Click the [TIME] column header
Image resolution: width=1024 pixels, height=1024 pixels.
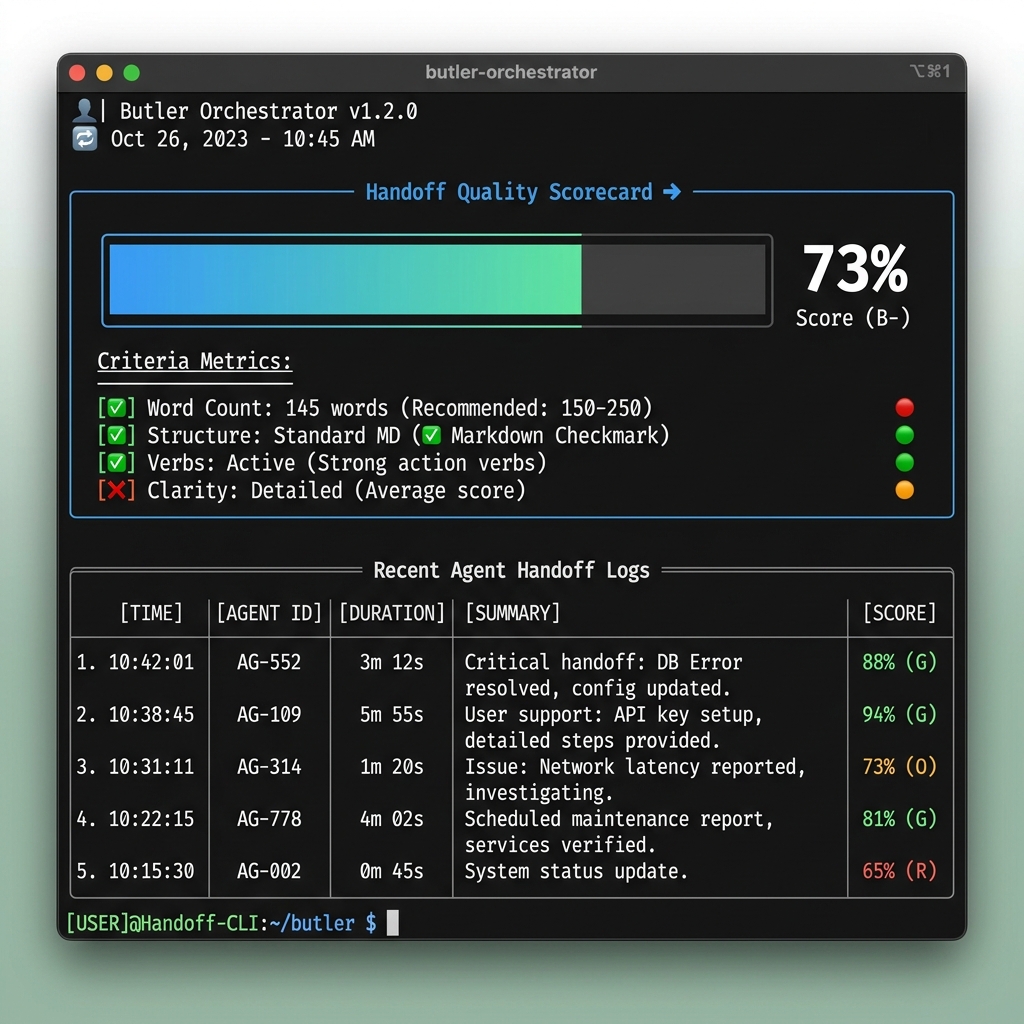(x=151, y=613)
